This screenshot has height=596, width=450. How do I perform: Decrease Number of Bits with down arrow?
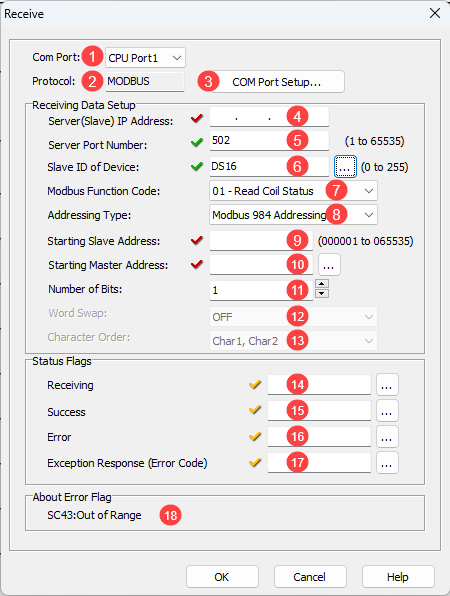click(x=322, y=293)
